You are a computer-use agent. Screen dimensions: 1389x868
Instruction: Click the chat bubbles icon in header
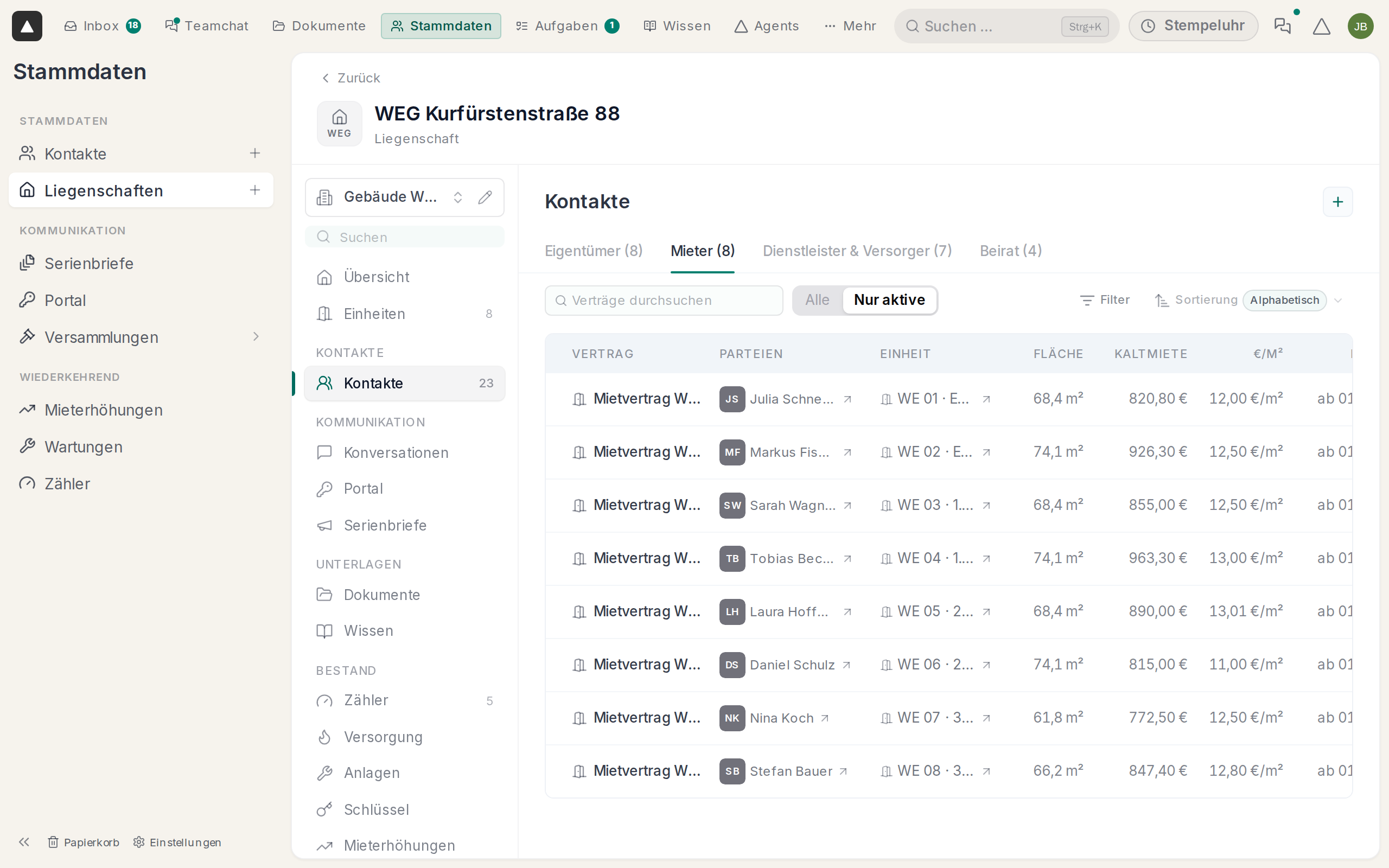point(1282,26)
